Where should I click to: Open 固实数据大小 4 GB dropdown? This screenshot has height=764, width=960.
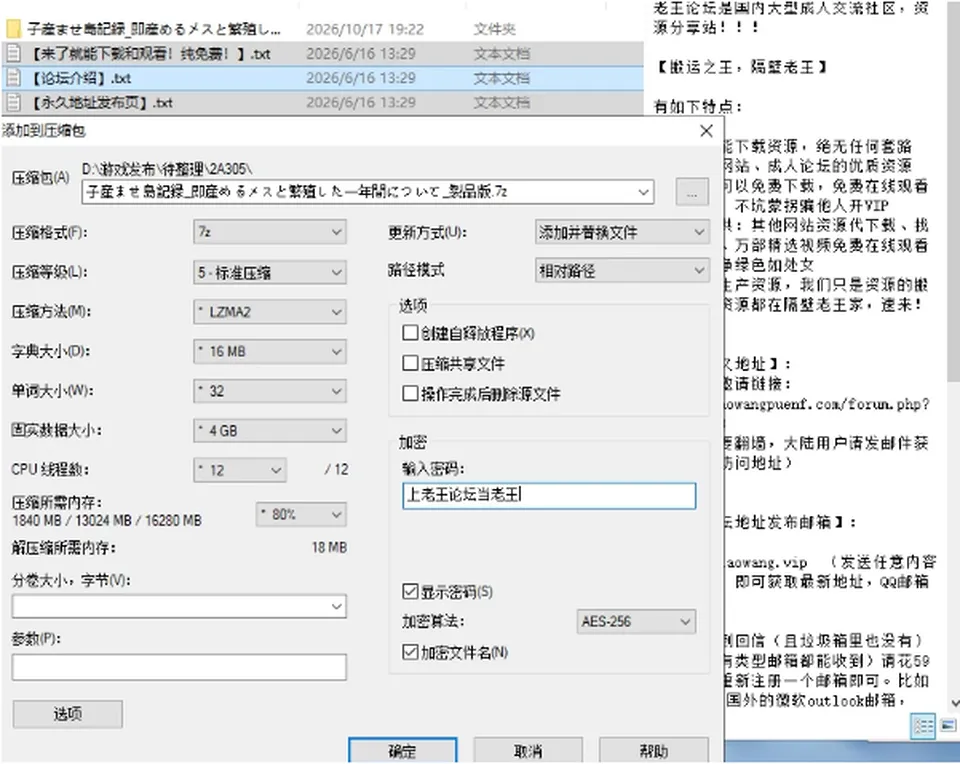[x=270, y=430]
